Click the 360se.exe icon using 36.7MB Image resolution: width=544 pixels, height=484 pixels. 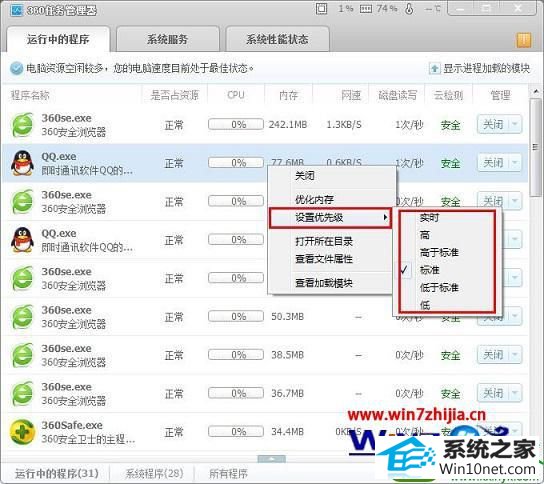tap(23, 394)
